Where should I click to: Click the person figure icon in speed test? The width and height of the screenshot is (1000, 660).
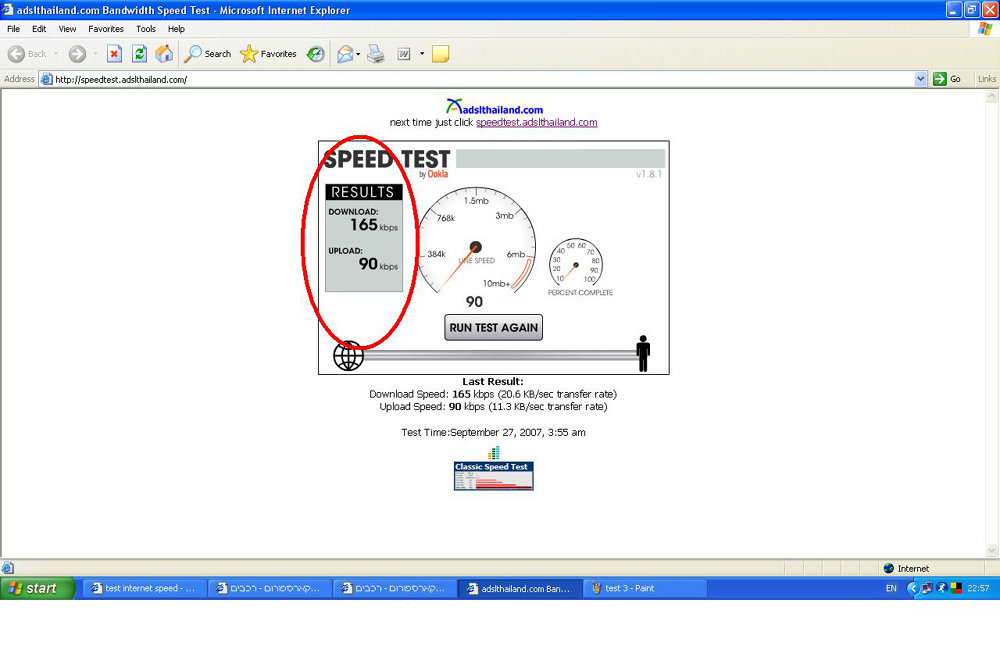click(643, 353)
